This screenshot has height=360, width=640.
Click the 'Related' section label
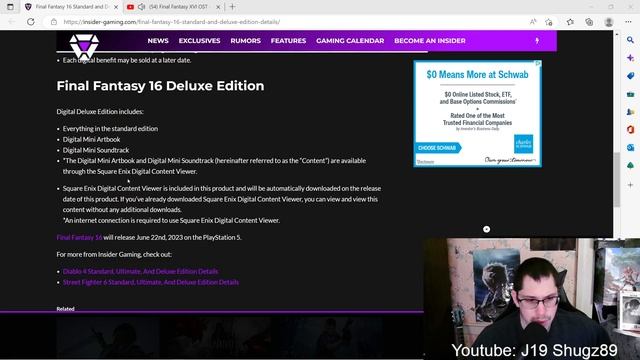pyautogui.click(x=65, y=309)
